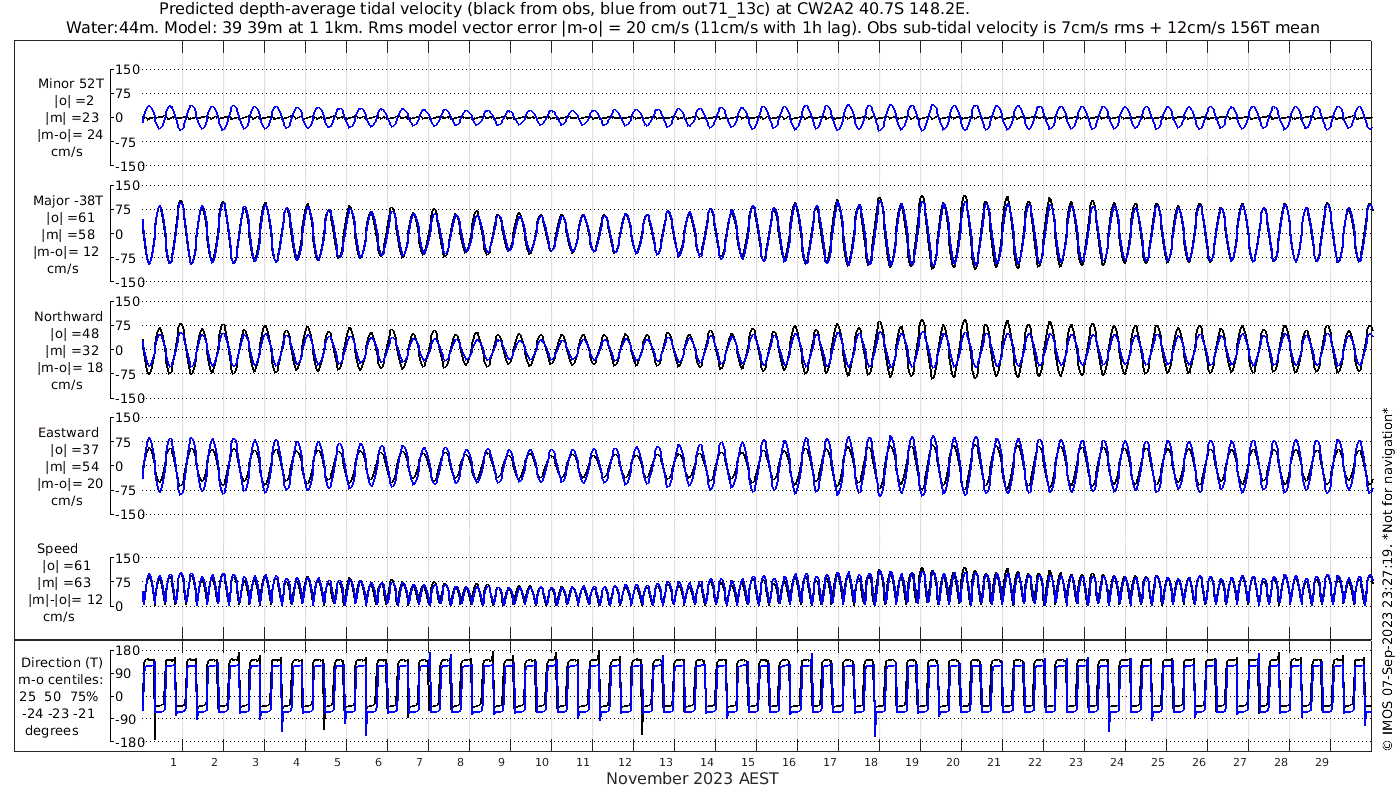Select the '150' tick of the Minor panel
The image size is (1400, 800).
(129, 69)
